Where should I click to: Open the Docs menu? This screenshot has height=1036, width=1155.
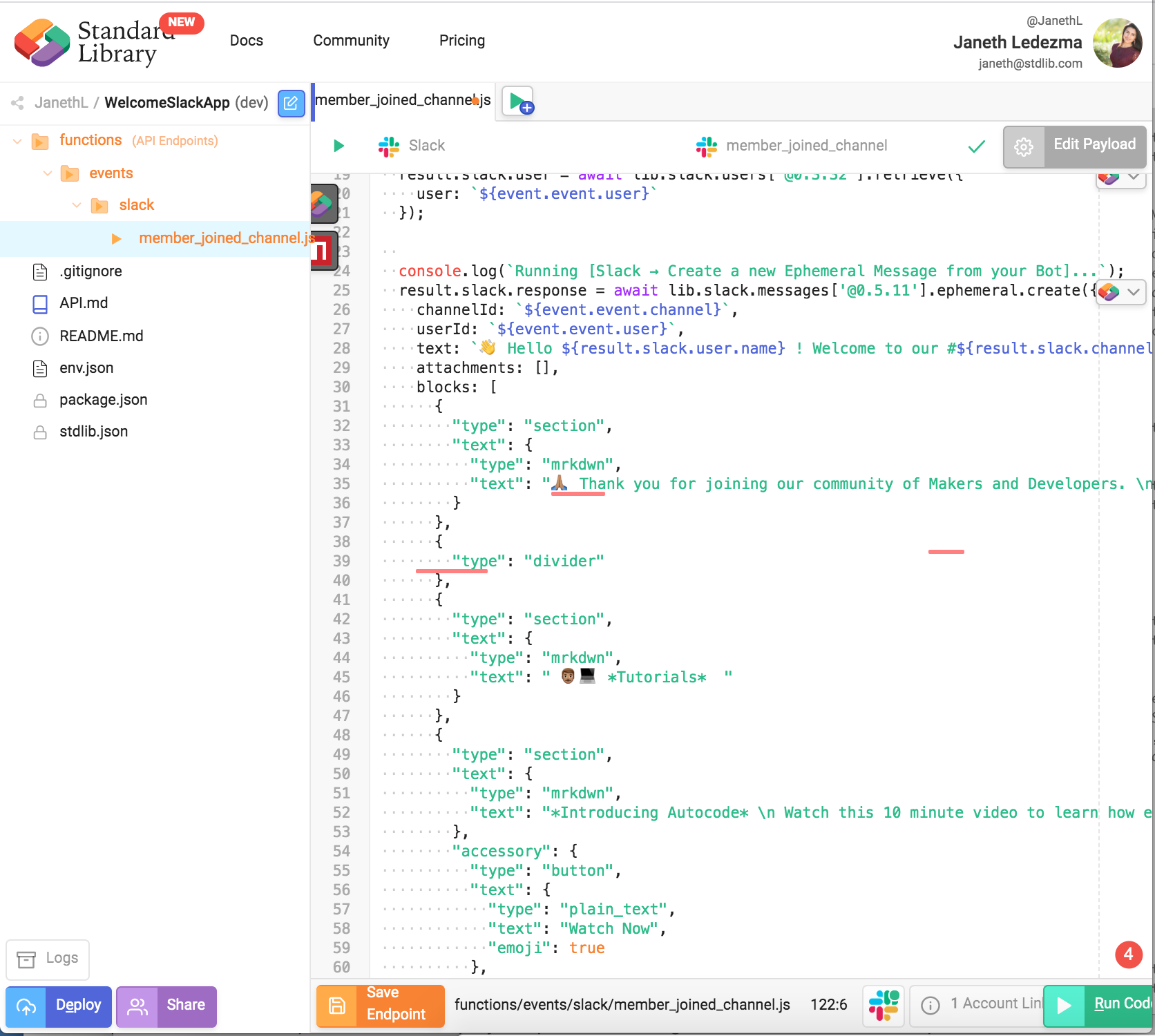(x=247, y=41)
